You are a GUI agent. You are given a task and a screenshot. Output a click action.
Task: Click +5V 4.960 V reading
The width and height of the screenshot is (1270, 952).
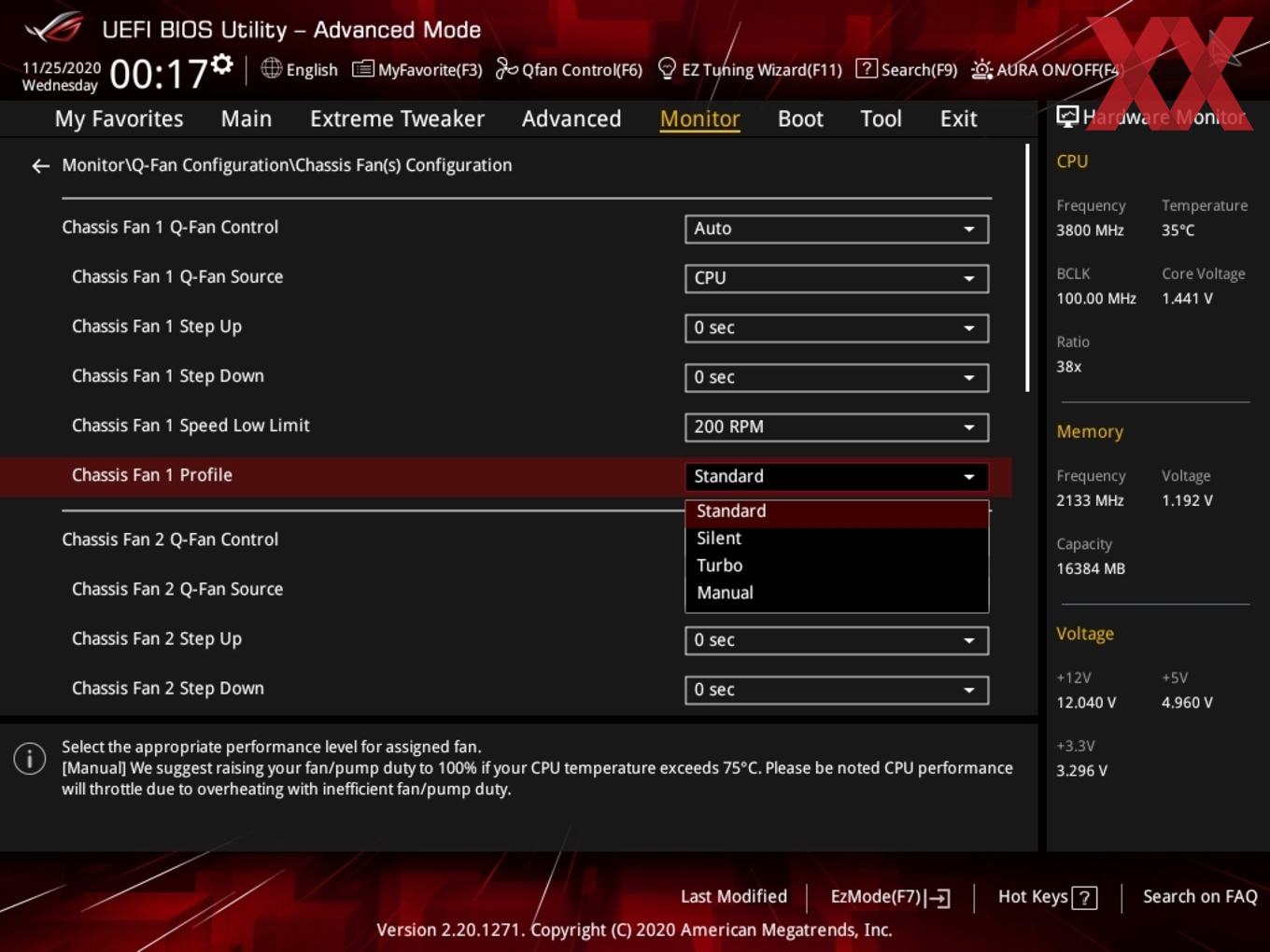tap(1187, 703)
